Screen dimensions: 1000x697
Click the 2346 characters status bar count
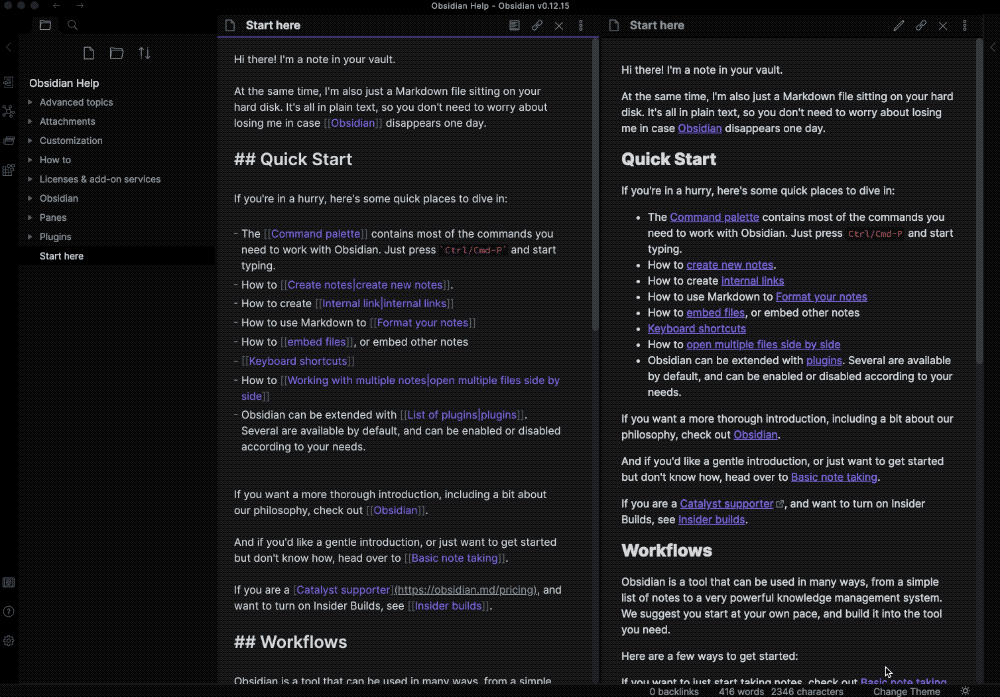coord(807,691)
